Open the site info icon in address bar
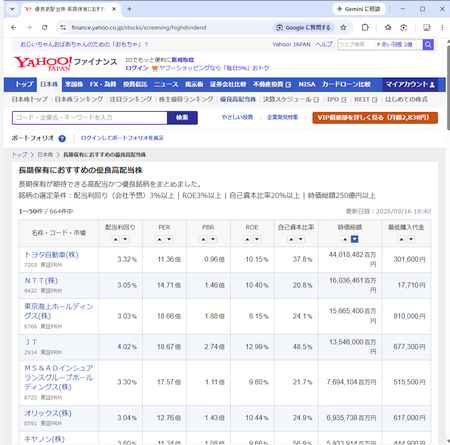The width and height of the screenshot is (450, 445). pos(63,28)
